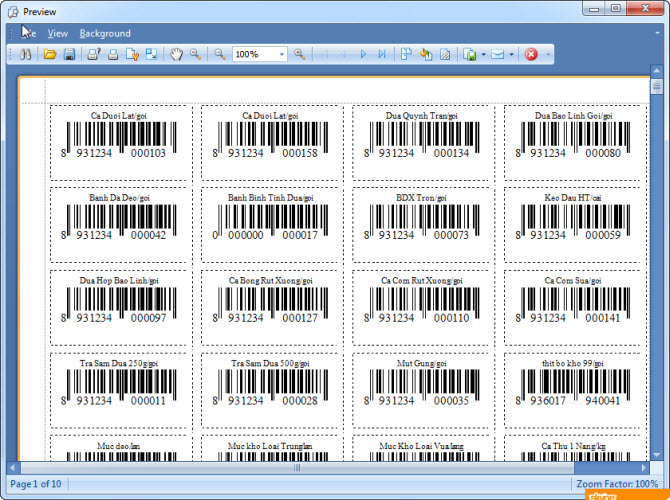
Task: Click the Watermark icon in the toolbar
Action: (x=445, y=54)
